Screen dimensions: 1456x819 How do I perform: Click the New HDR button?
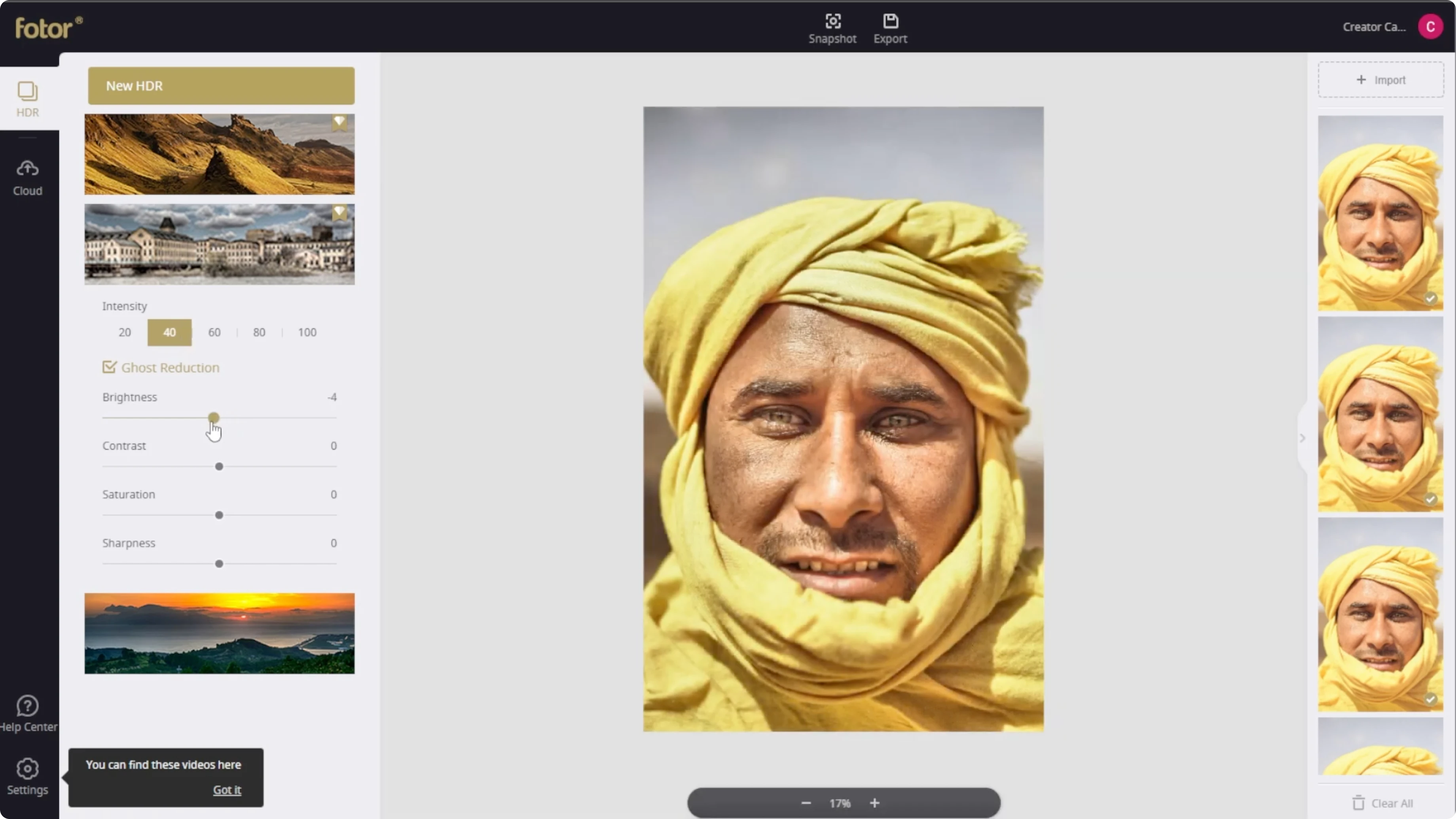tap(221, 86)
